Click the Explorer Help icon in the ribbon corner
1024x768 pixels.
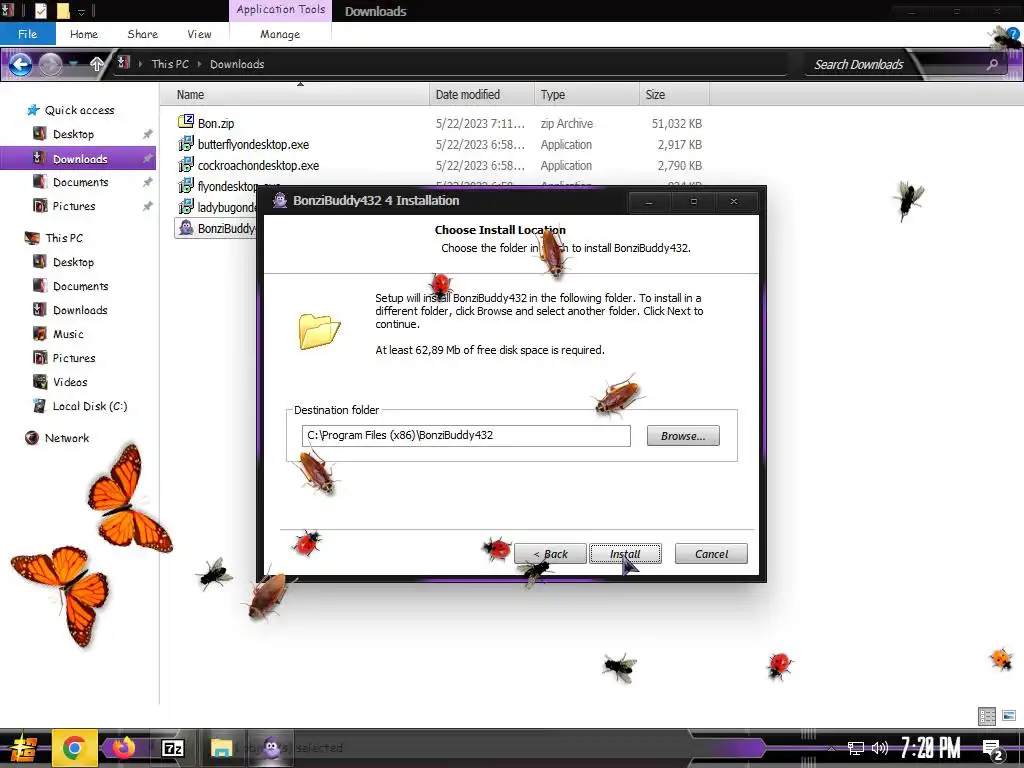click(x=1012, y=34)
